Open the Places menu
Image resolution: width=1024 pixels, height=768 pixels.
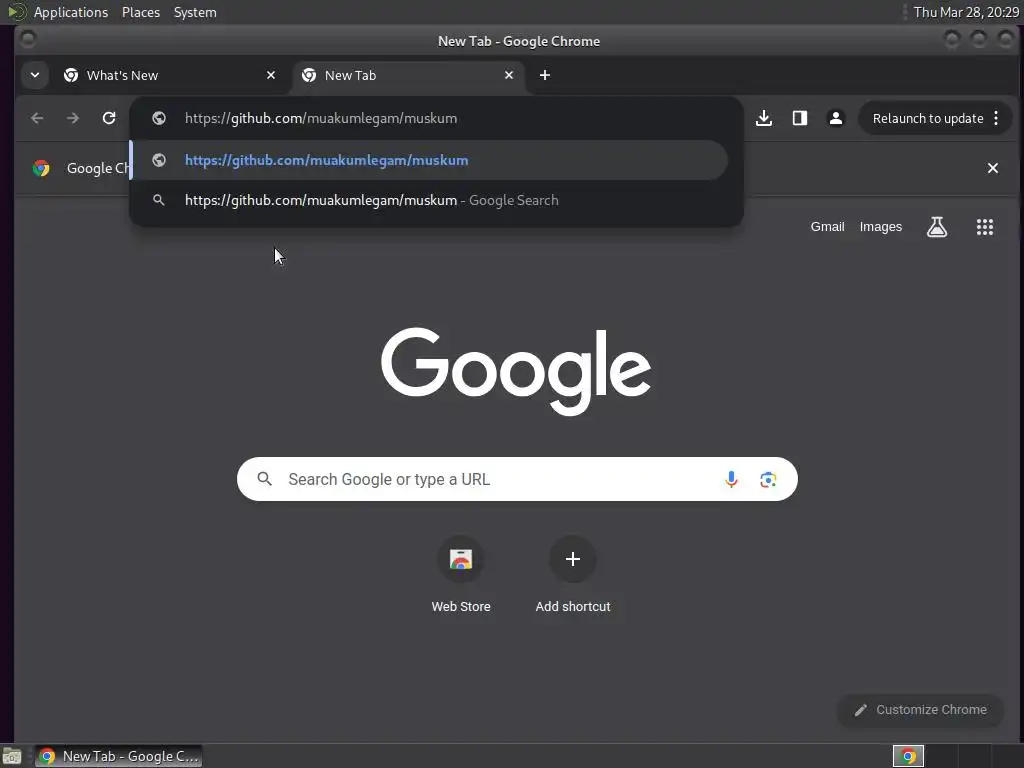click(x=141, y=12)
